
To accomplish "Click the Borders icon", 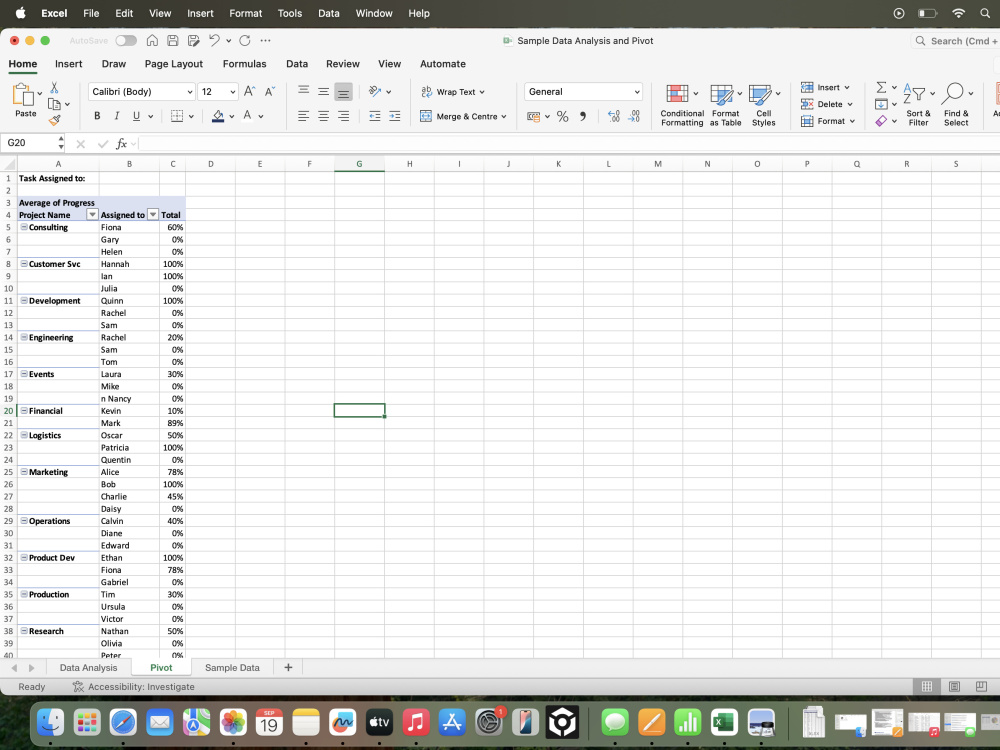I will [177, 116].
